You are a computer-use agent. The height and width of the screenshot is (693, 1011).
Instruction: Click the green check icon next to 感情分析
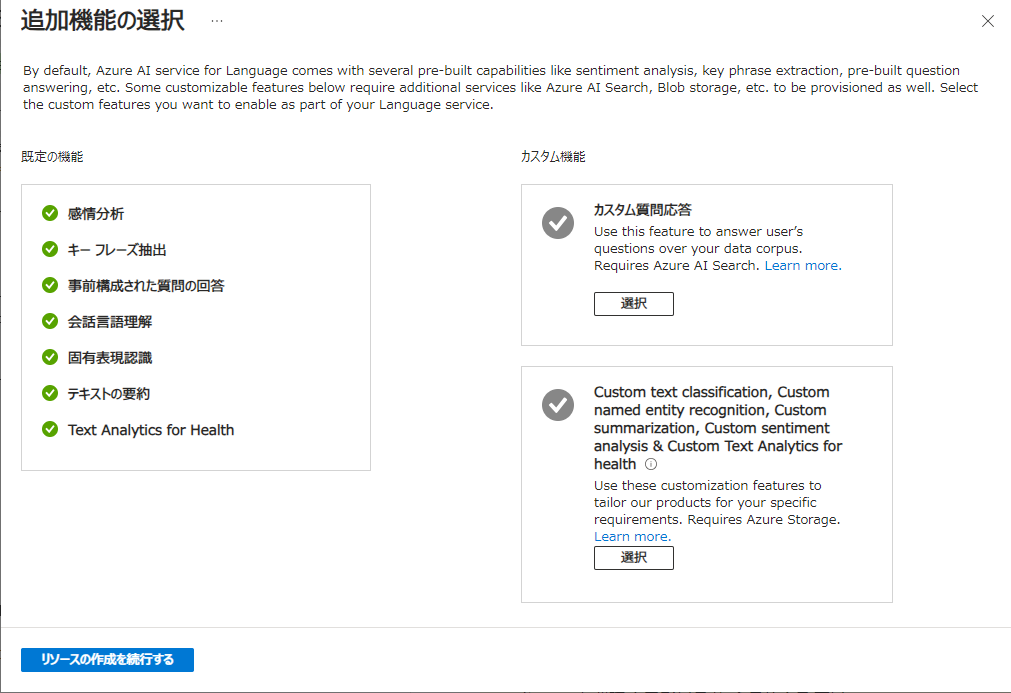pos(50,213)
